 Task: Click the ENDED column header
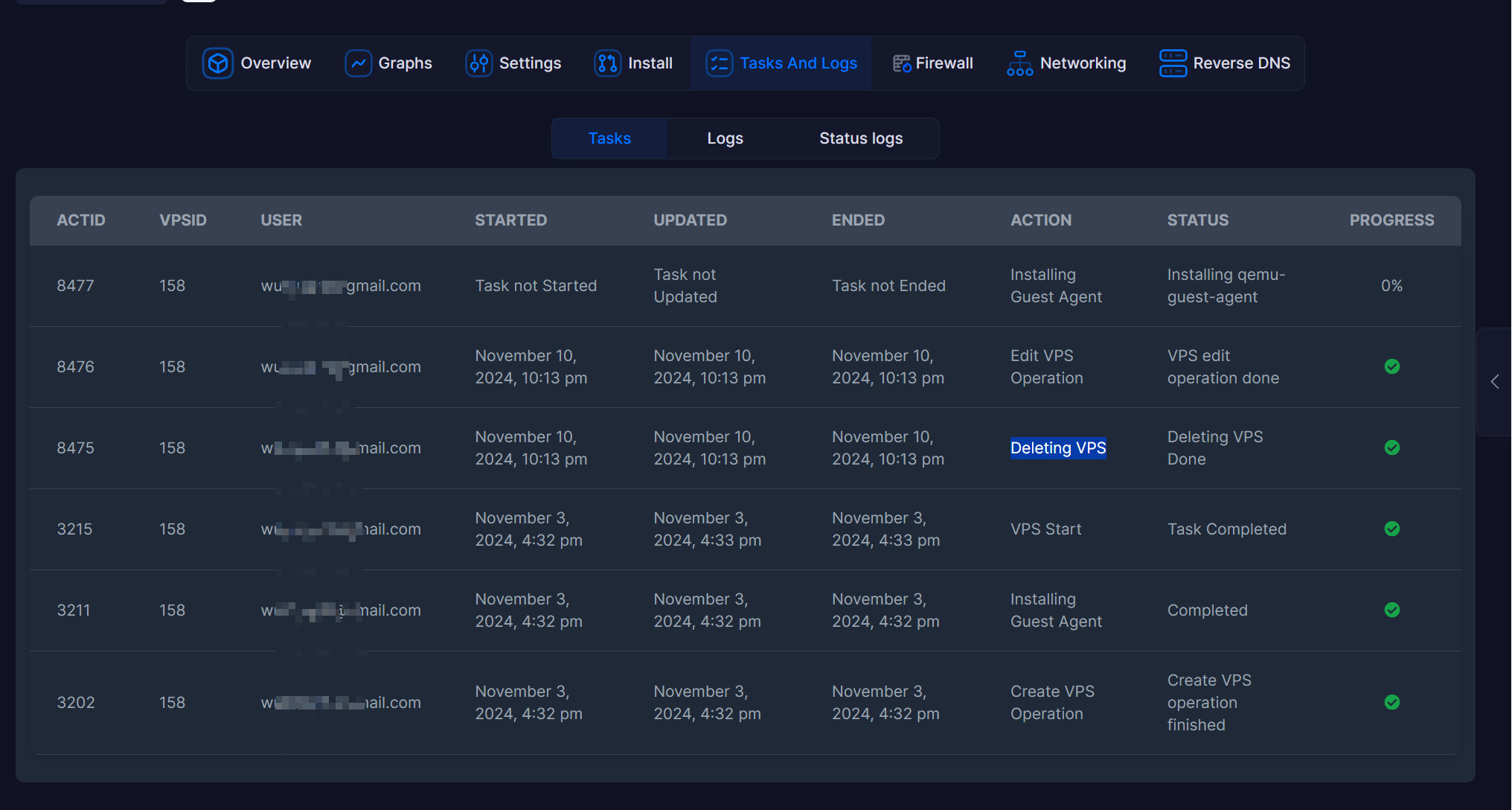coord(859,220)
